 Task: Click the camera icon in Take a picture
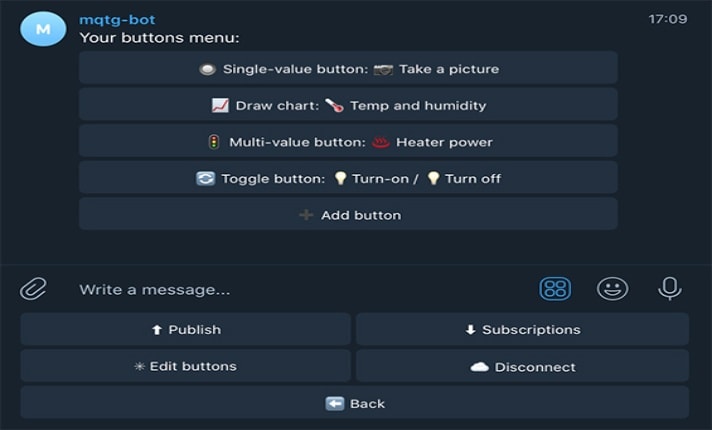pos(383,69)
